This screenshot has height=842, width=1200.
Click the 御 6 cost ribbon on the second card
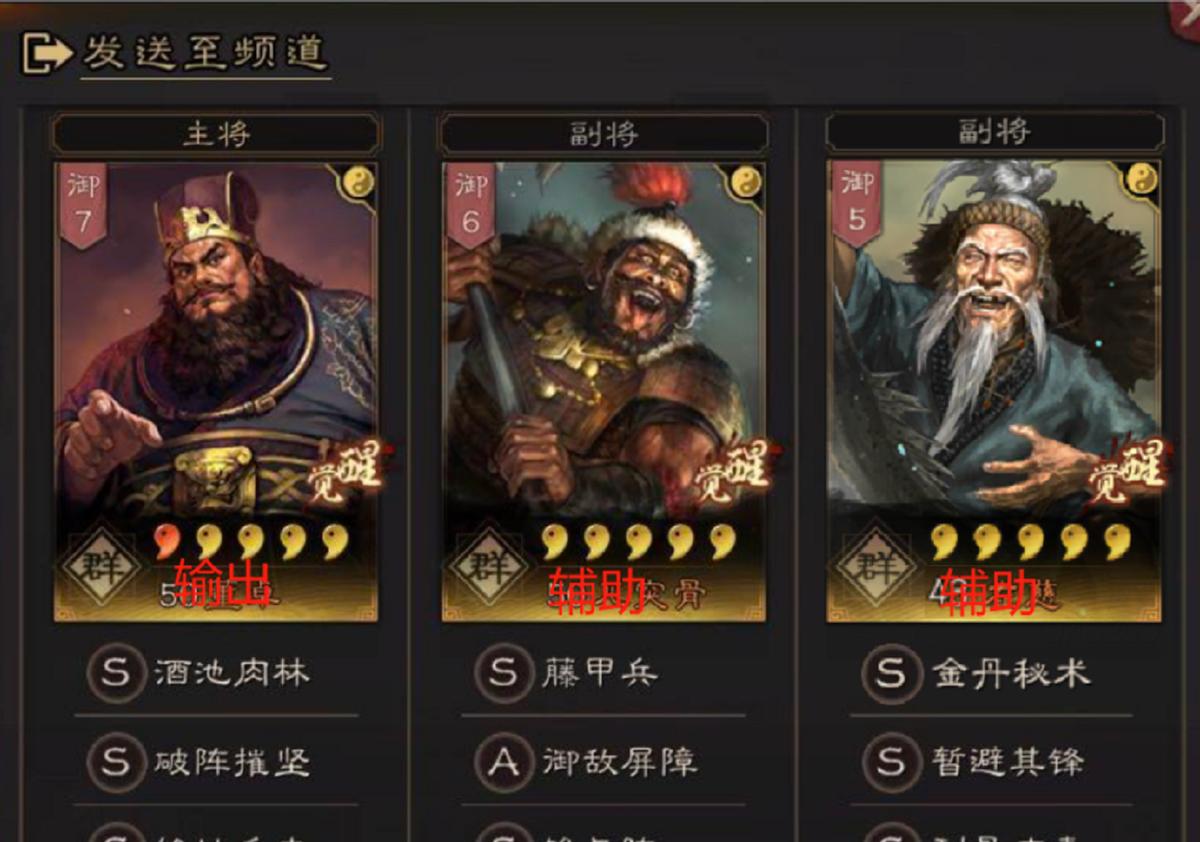pyautogui.click(x=470, y=205)
